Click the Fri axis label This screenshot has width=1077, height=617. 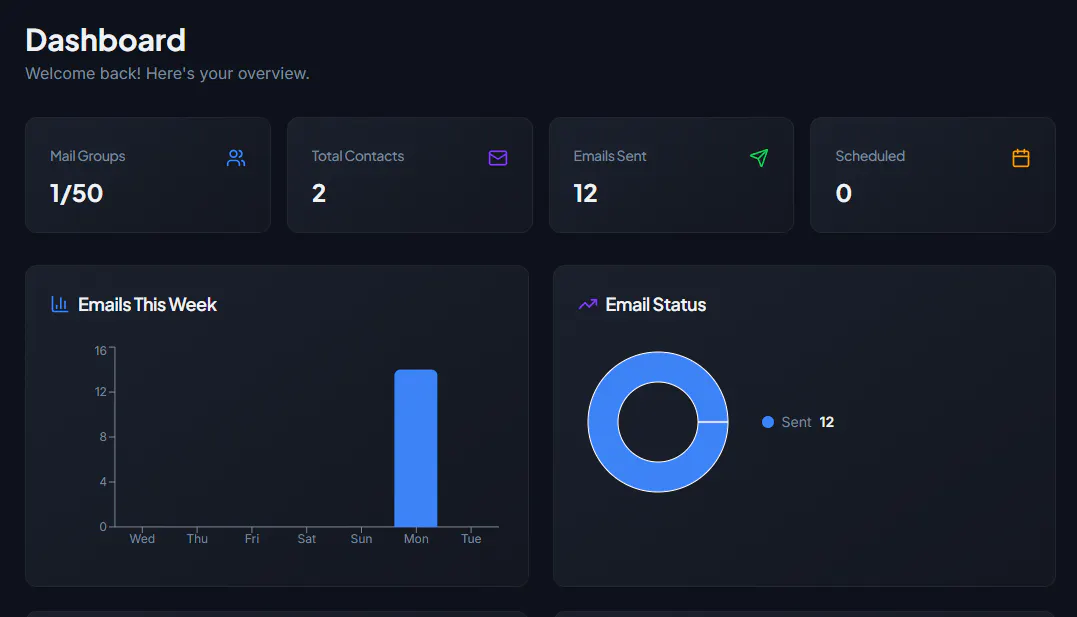click(x=252, y=539)
